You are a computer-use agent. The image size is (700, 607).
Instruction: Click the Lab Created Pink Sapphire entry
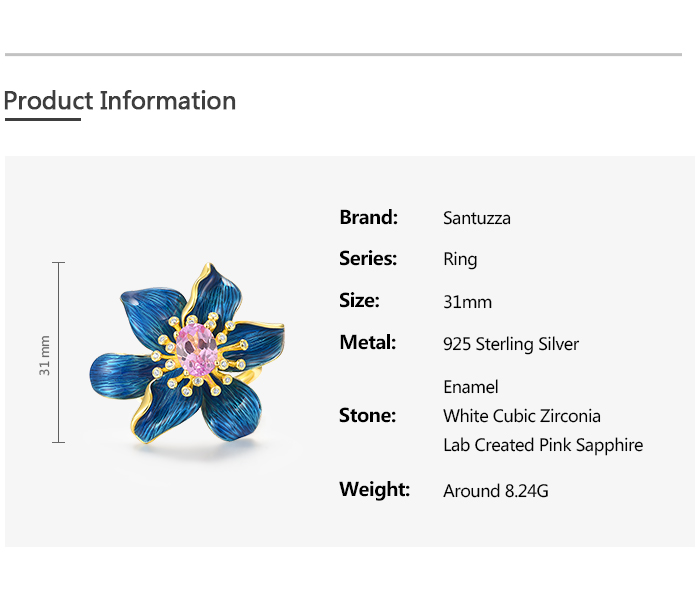[543, 445]
